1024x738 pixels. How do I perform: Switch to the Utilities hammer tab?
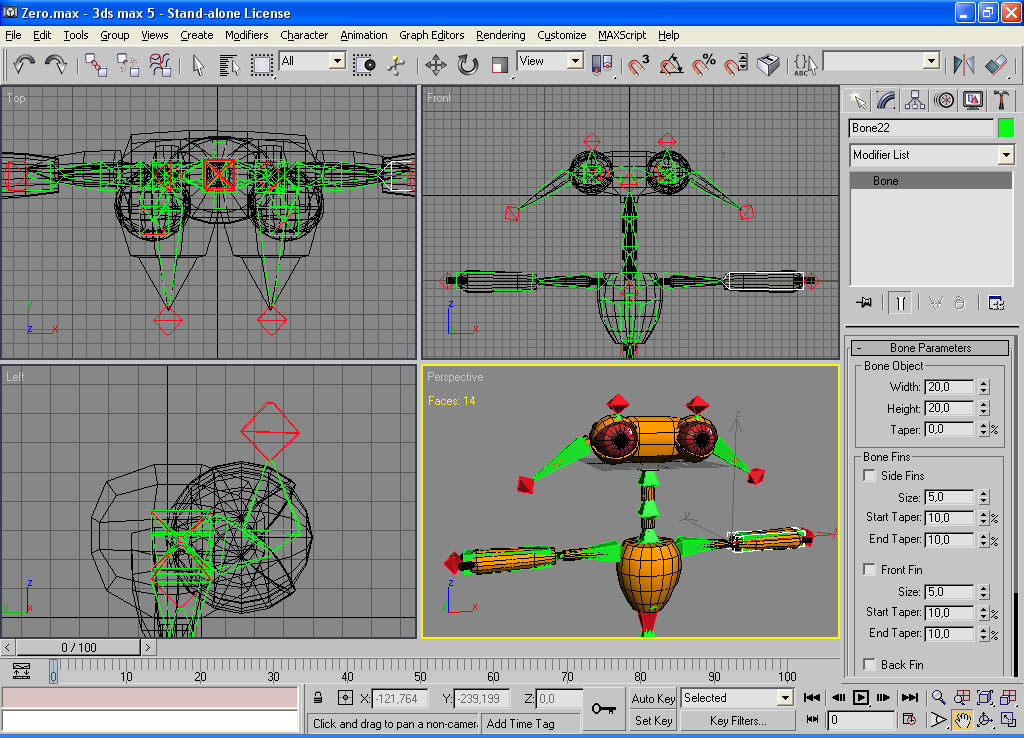[1000, 100]
